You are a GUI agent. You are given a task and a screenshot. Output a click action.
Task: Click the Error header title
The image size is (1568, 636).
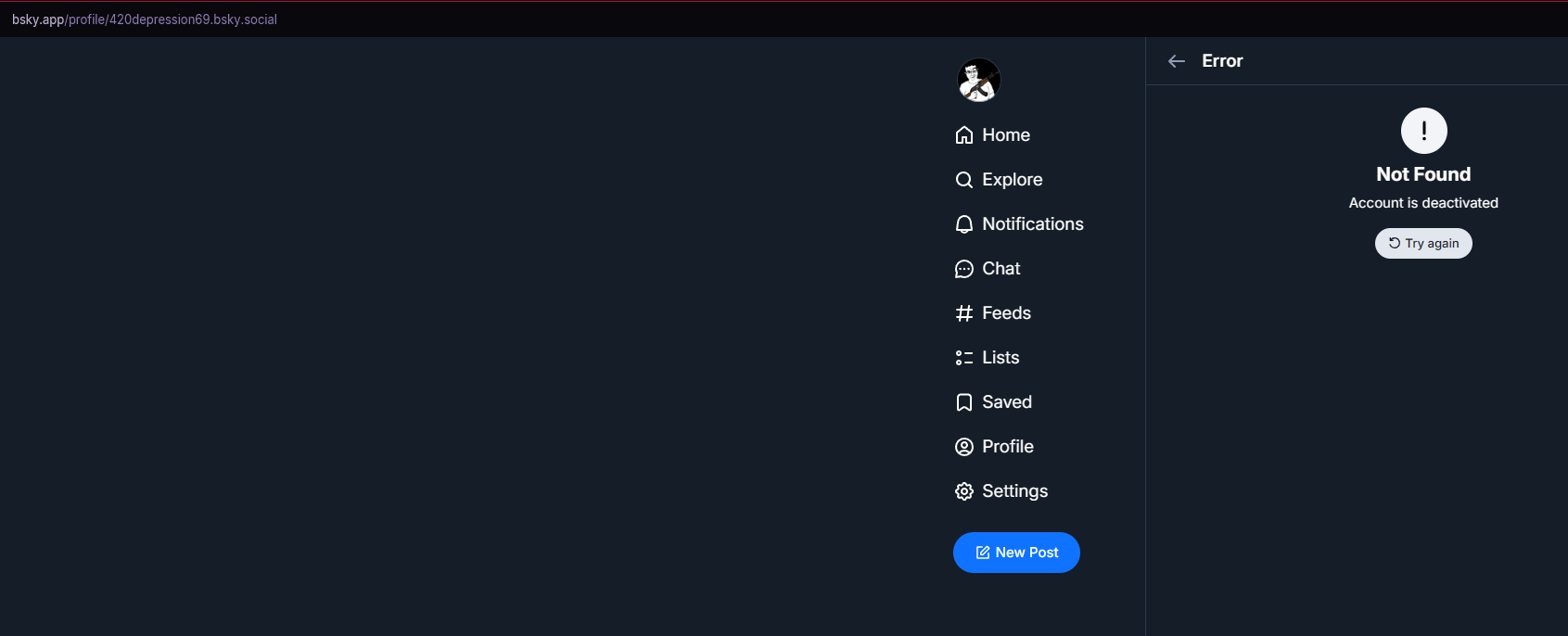click(x=1222, y=61)
